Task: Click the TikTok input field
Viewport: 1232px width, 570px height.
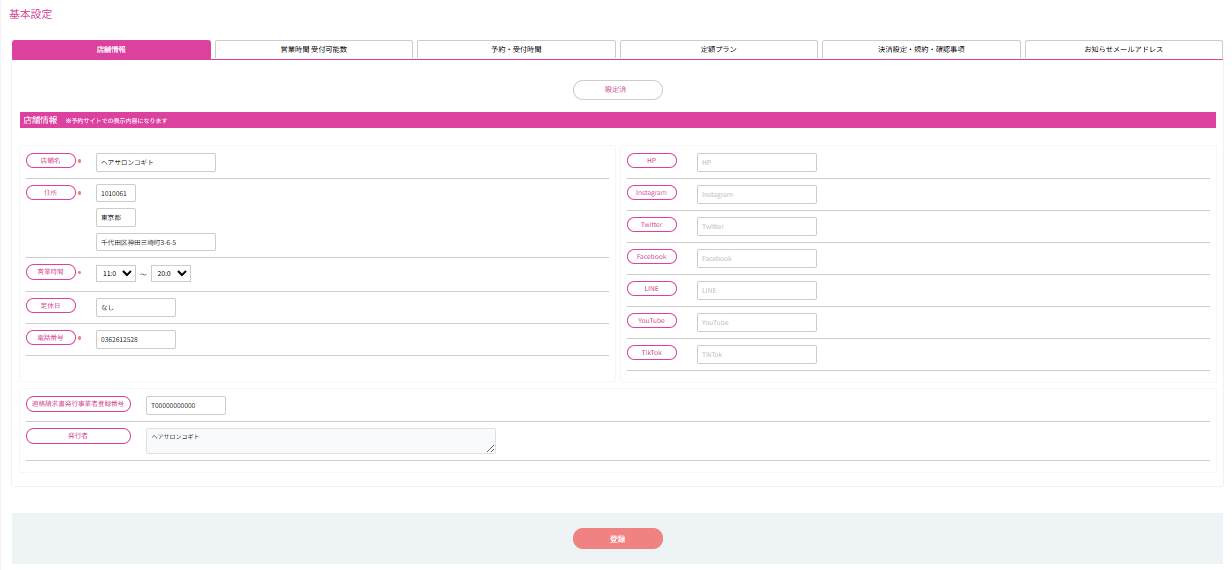Action: click(756, 355)
